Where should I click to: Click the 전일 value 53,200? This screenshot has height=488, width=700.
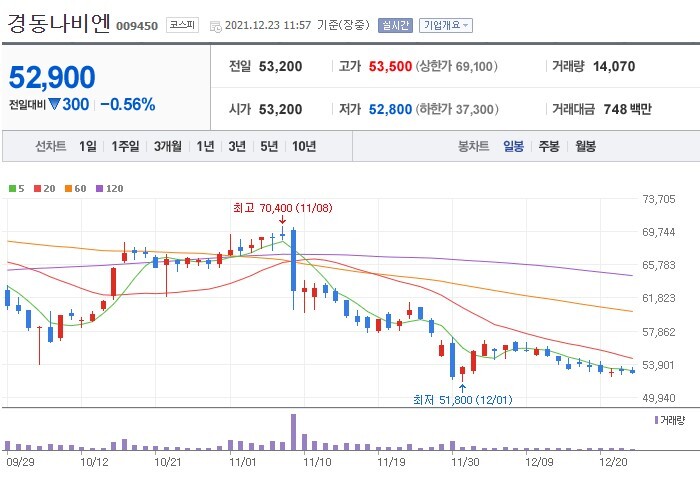point(280,67)
